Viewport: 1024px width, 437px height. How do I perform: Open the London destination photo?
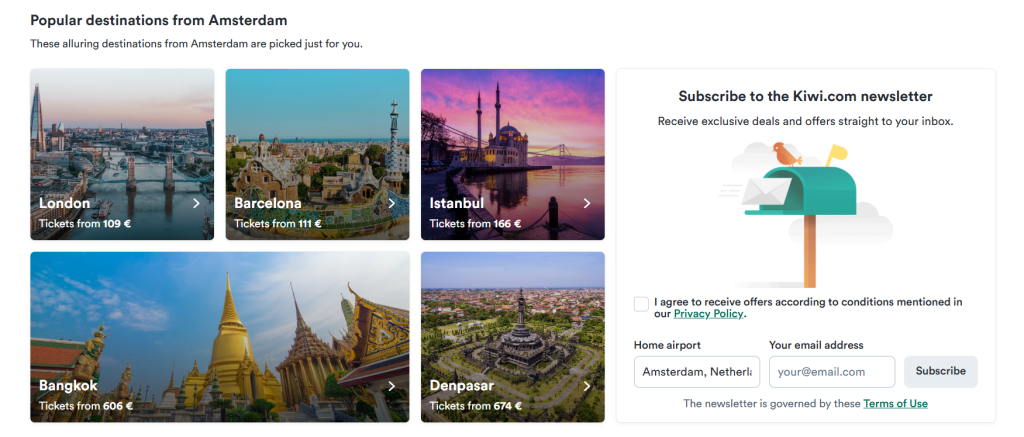coord(122,130)
